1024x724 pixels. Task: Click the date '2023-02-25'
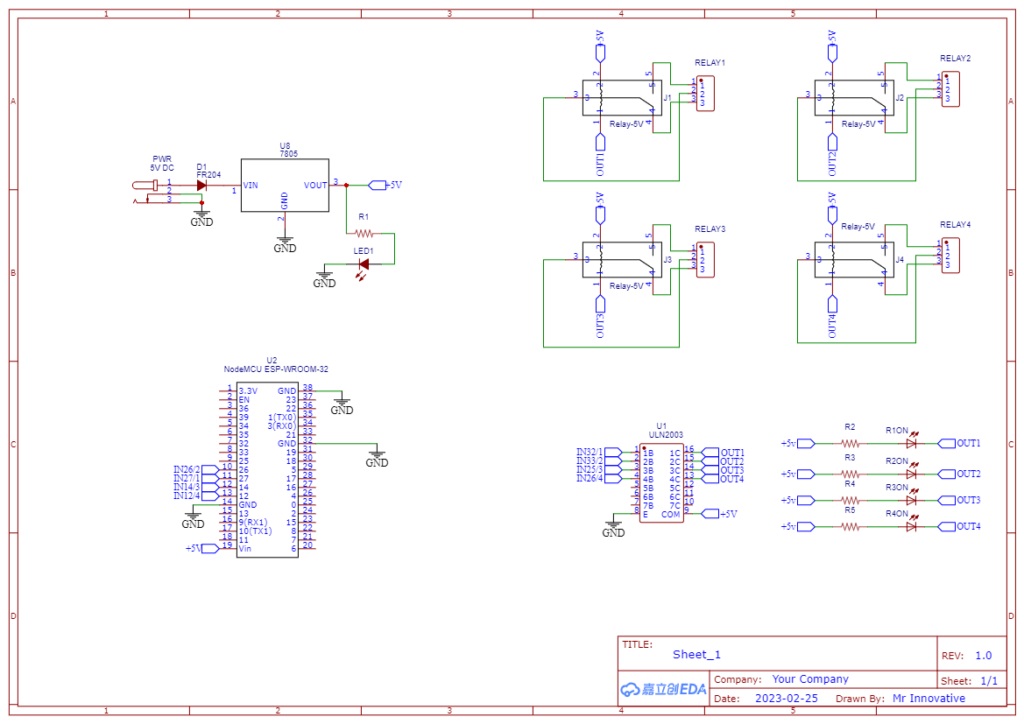786,699
